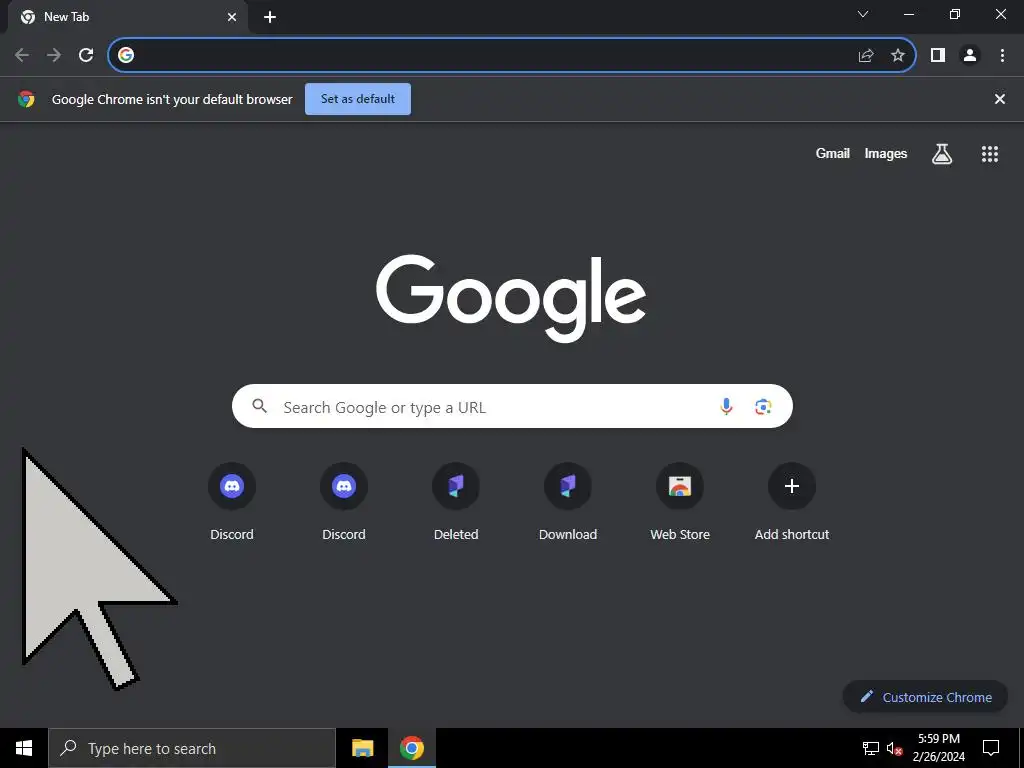
Task: Open the Discord shortcut next to Deleted
Action: [x=344, y=502]
